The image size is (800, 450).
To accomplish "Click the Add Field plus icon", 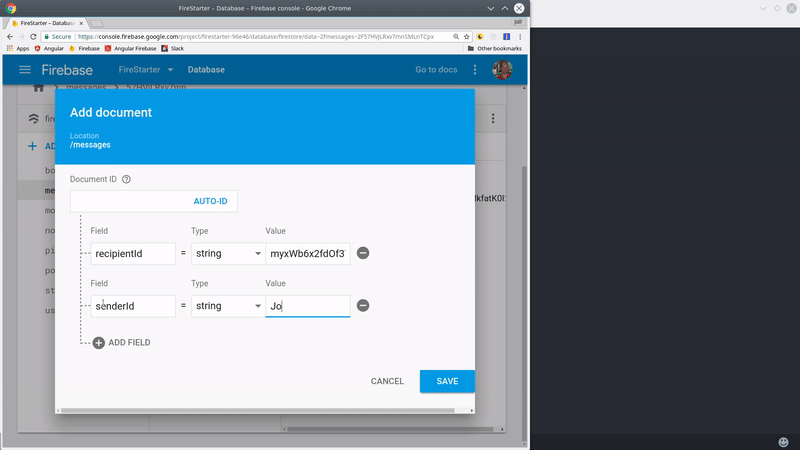I will pyautogui.click(x=98, y=343).
